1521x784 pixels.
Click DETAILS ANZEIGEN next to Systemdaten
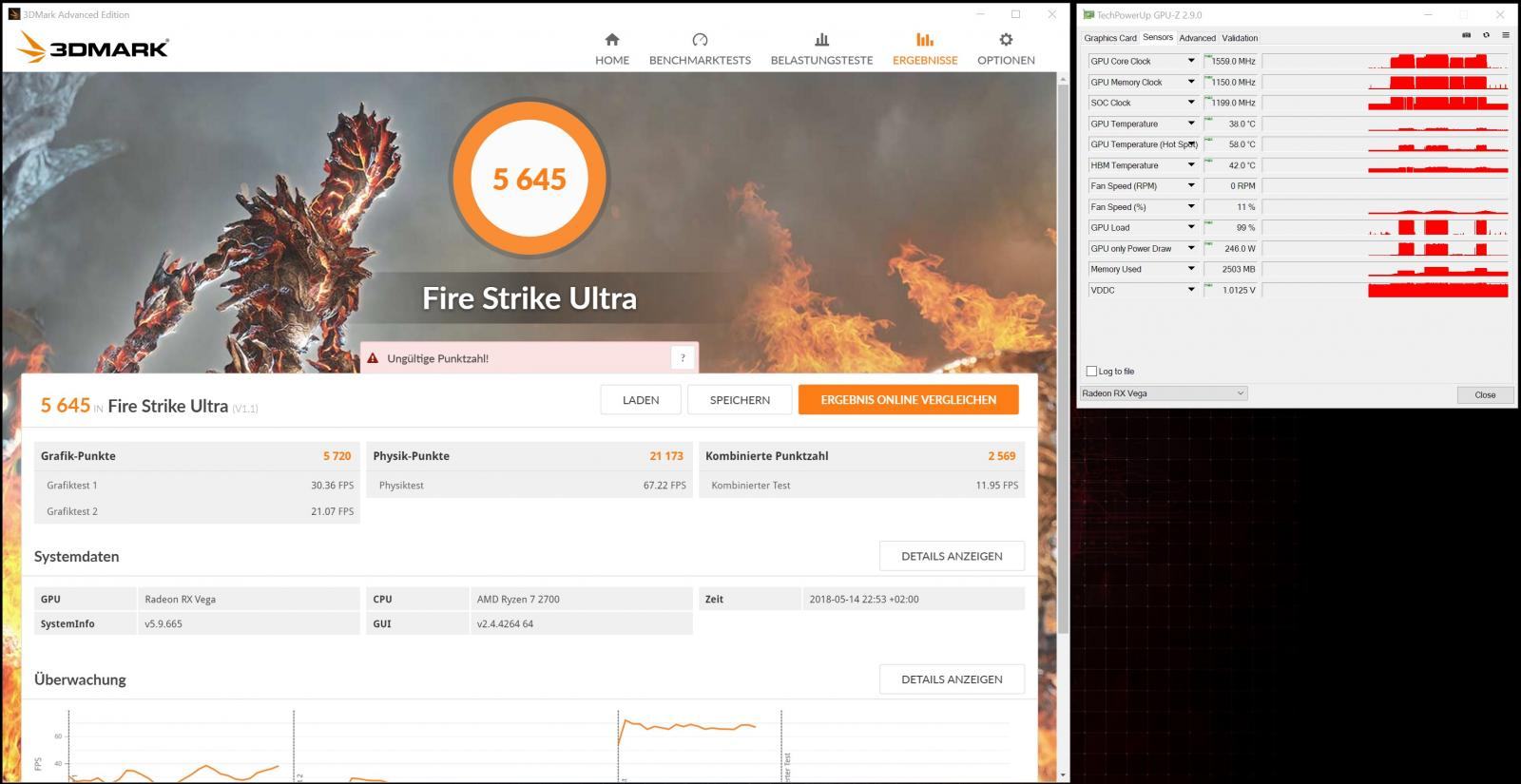click(952, 556)
